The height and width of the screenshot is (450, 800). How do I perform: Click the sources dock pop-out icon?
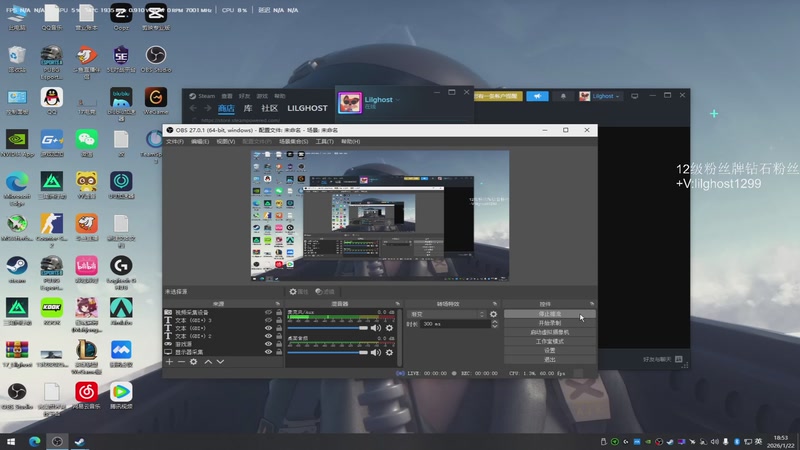(x=278, y=304)
